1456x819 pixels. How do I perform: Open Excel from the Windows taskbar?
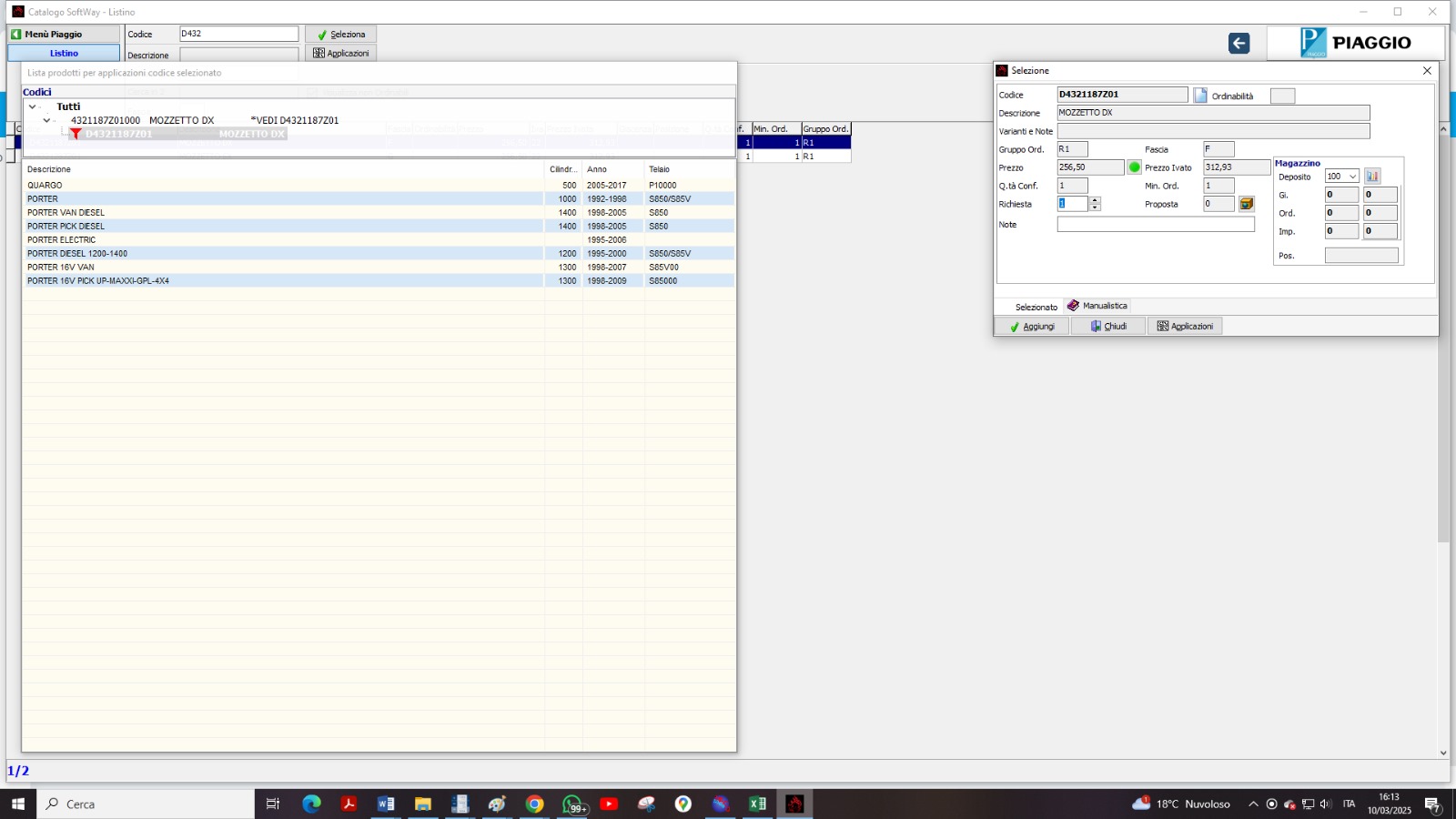pyautogui.click(x=757, y=804)
